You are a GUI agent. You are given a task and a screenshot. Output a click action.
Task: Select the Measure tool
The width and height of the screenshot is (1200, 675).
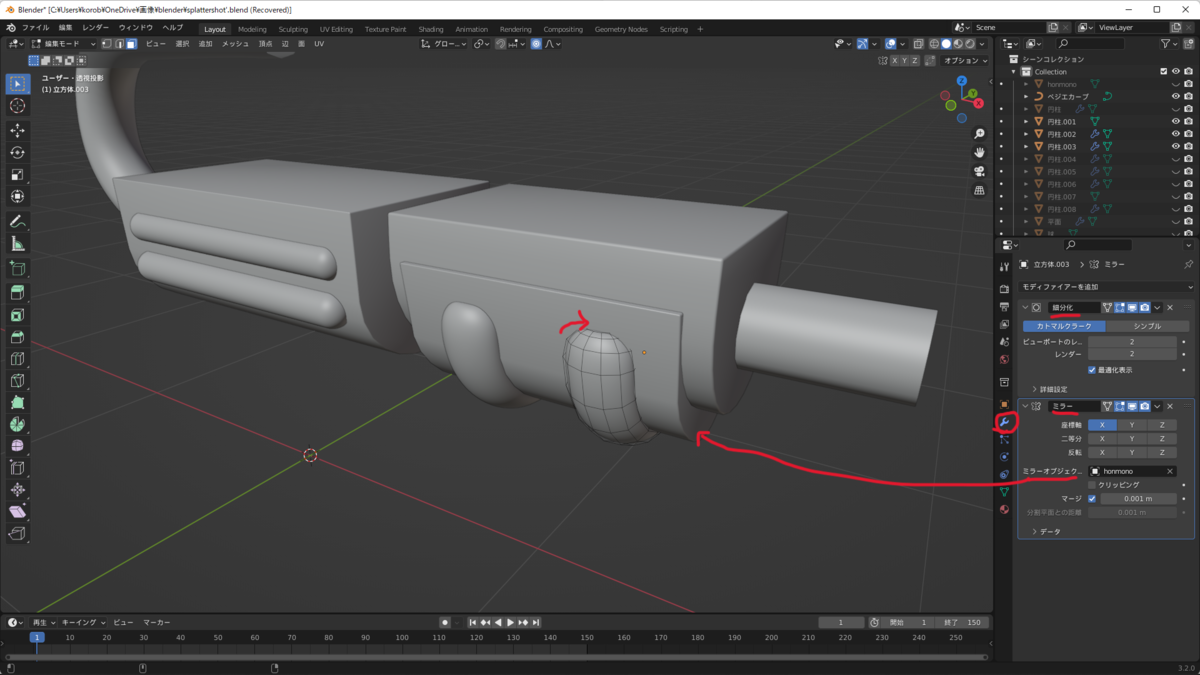(x=17, y=244)
